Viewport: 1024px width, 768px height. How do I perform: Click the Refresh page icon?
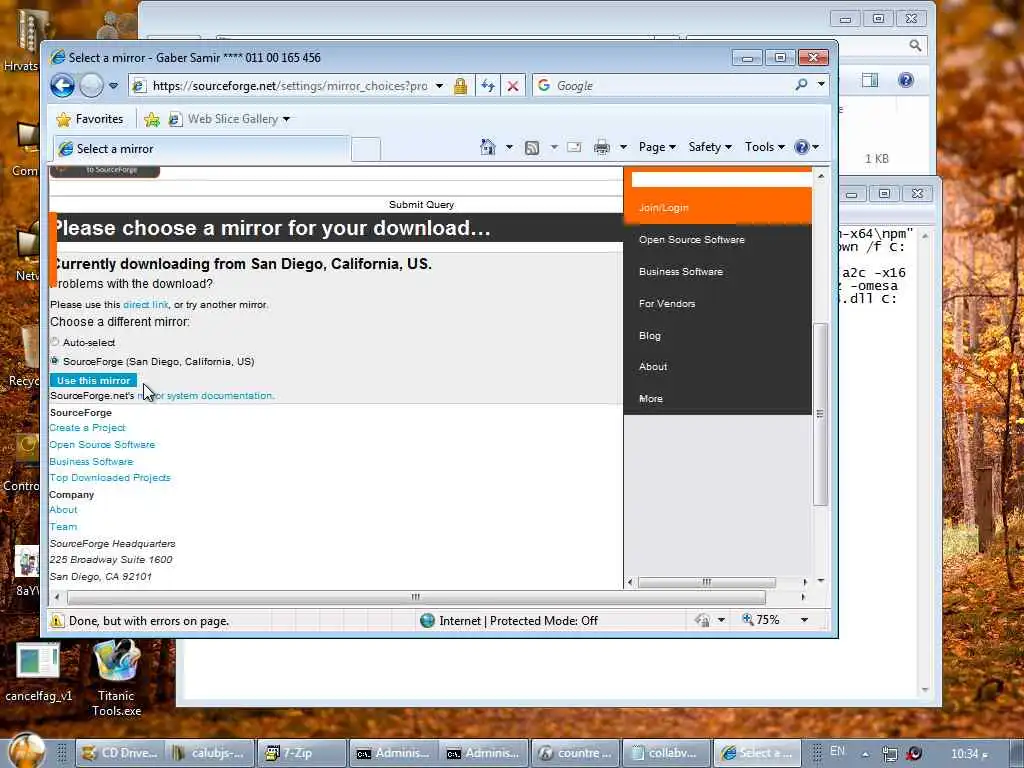pos(488,86)
